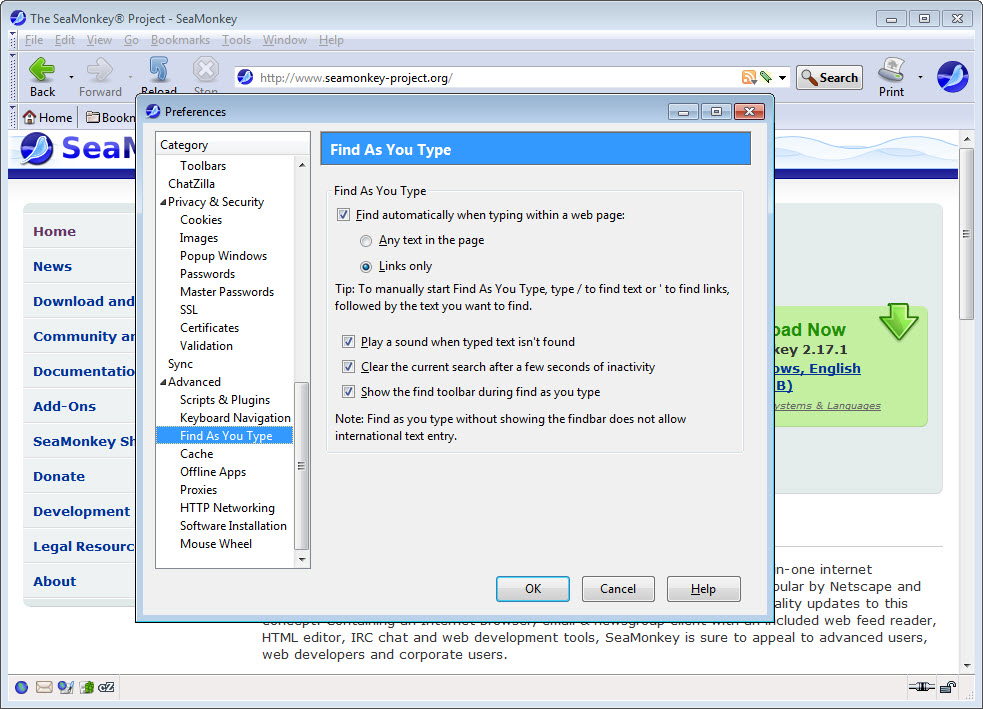Image resolution: width=983 pixels, height=709 pixels.
Task: Click the SeaMonkey throbber icon beside Print
Action: pos(952,77)
